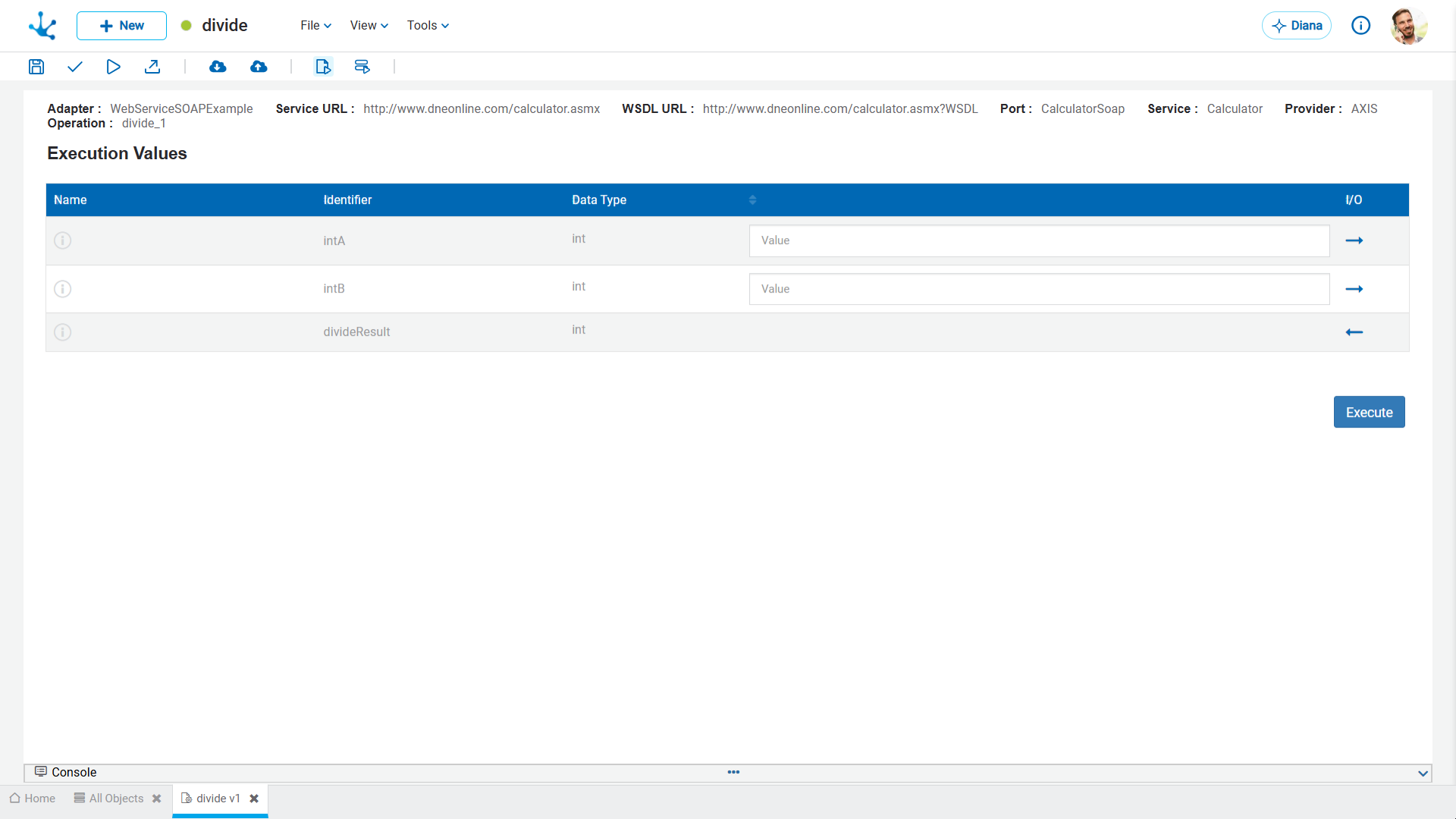
Task: Expand the Console panel chevron
Action: point(1423,773)
